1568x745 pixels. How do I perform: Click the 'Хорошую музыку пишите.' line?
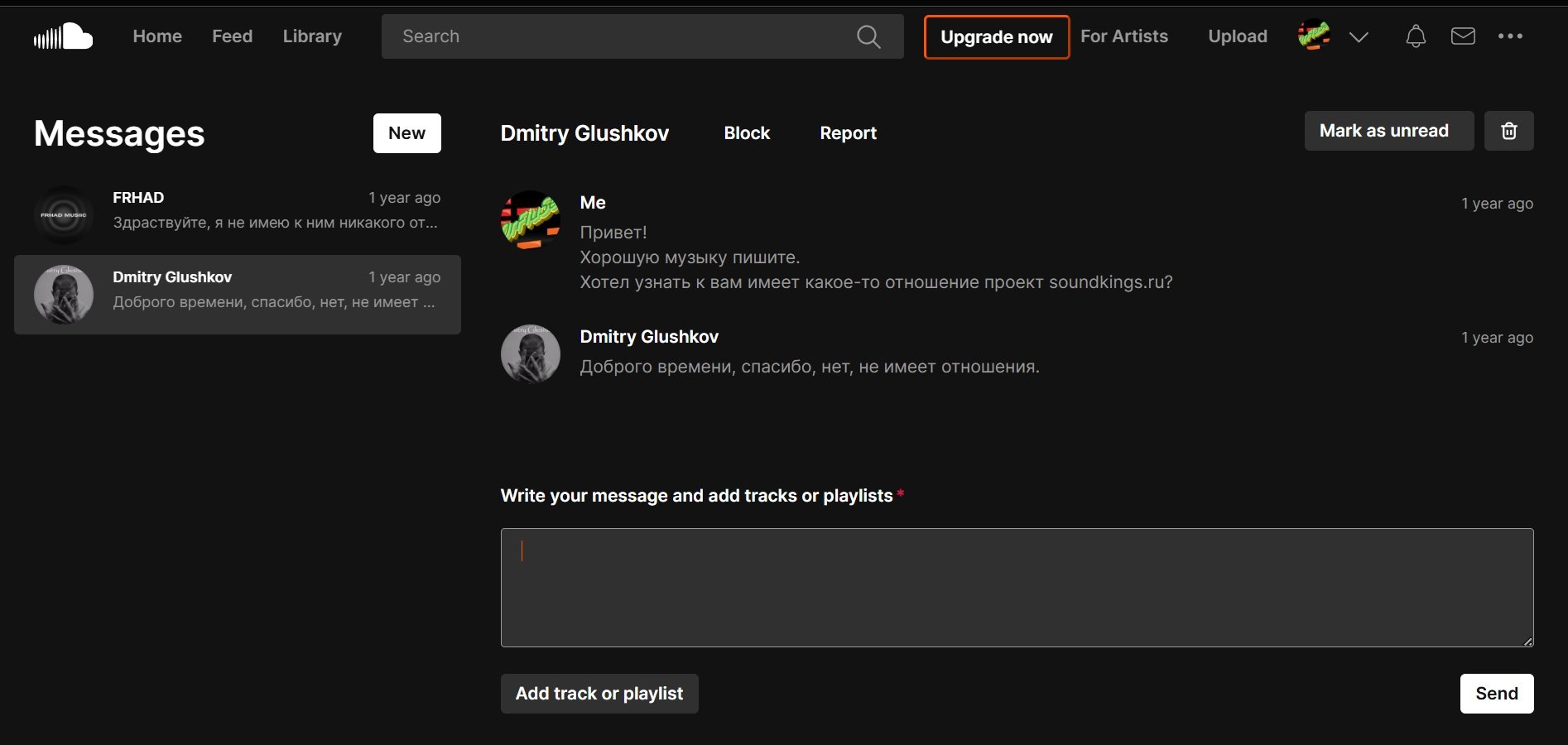pos(690,257)
